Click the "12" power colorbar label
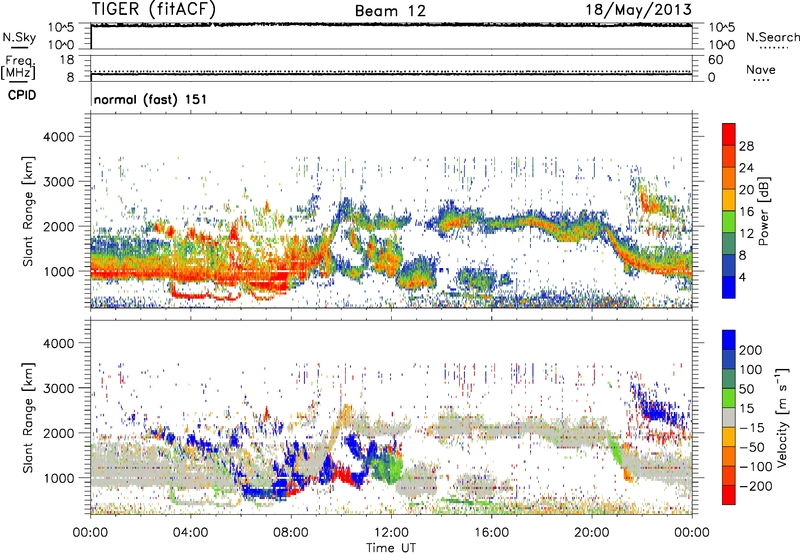 [746, 234]
